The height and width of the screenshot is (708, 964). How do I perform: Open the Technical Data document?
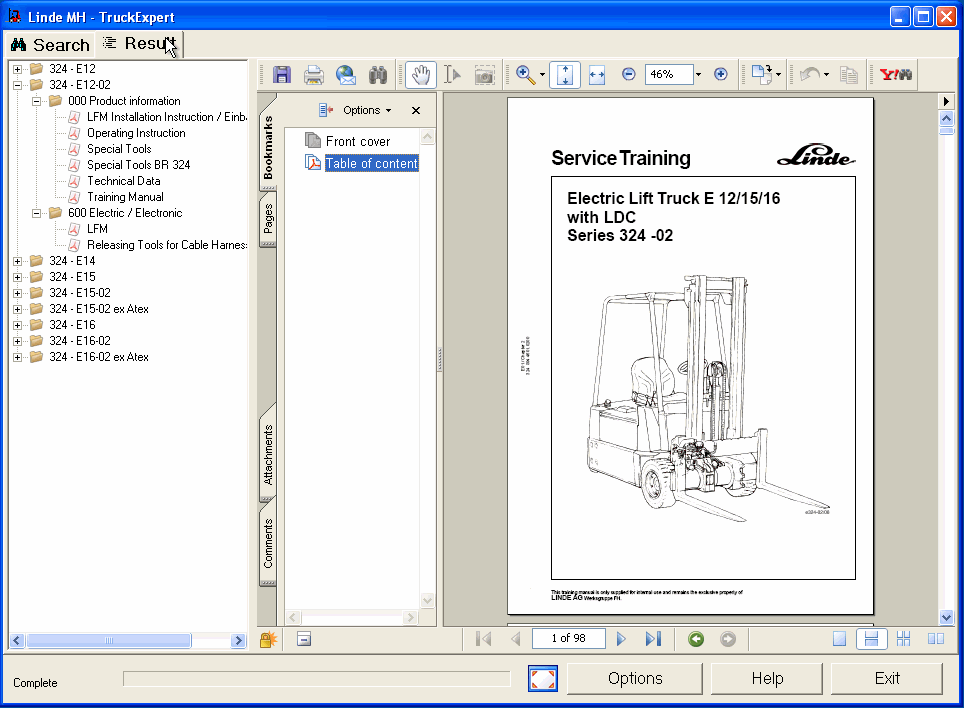pos(124,181)
